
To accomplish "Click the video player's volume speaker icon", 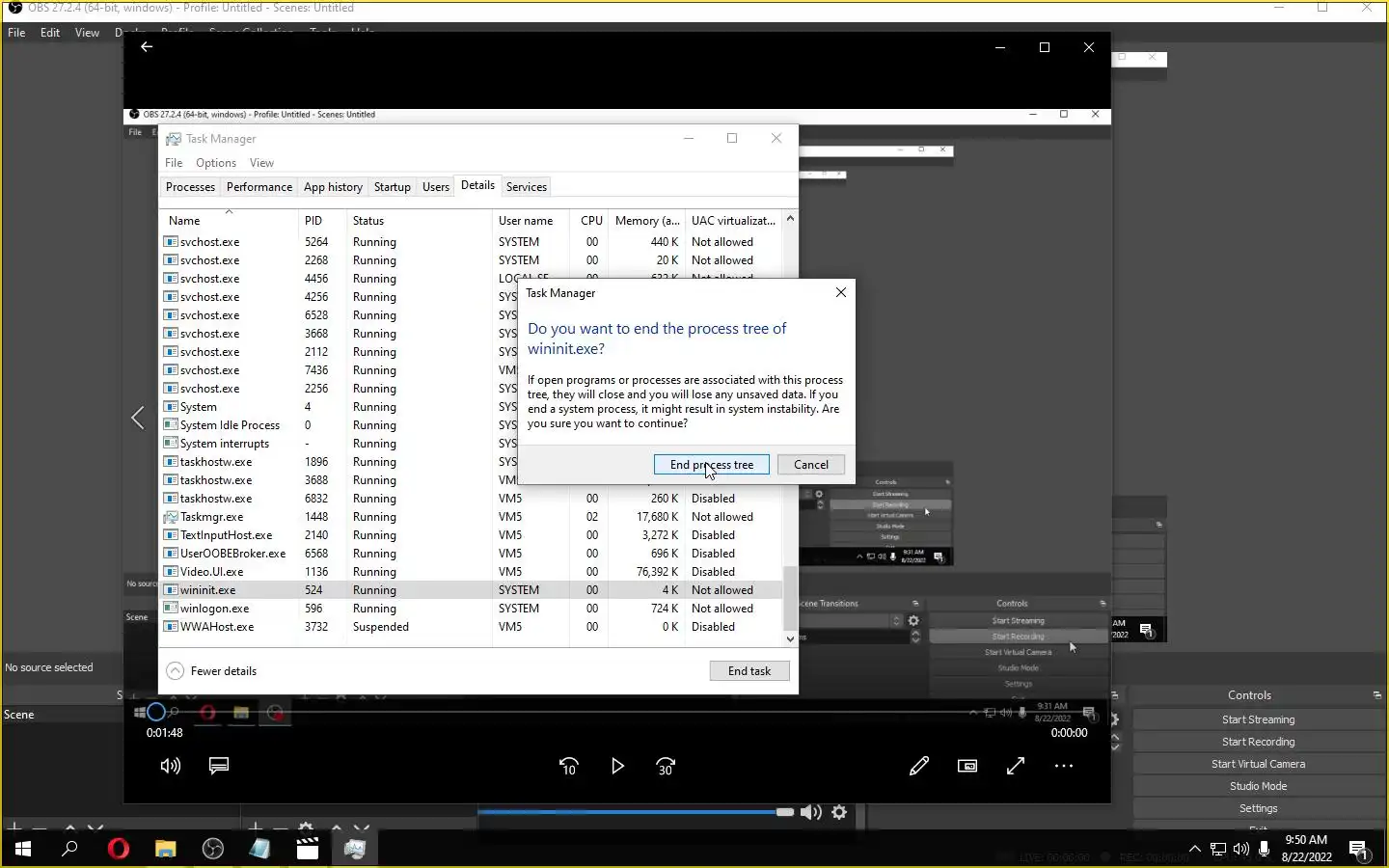I will 171,766.
